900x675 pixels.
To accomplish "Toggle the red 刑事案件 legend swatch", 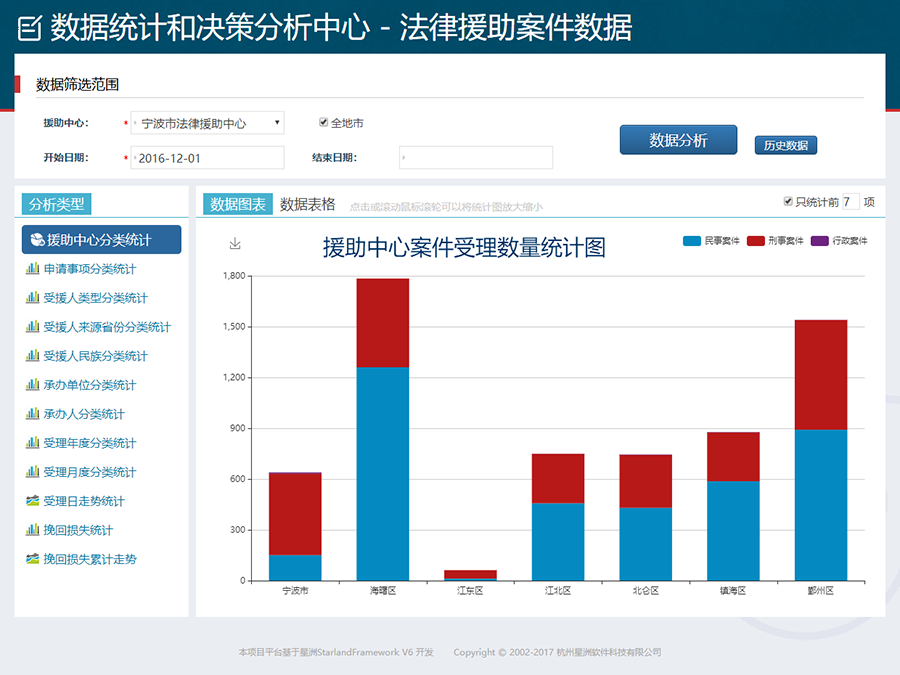I will [755, 240].
